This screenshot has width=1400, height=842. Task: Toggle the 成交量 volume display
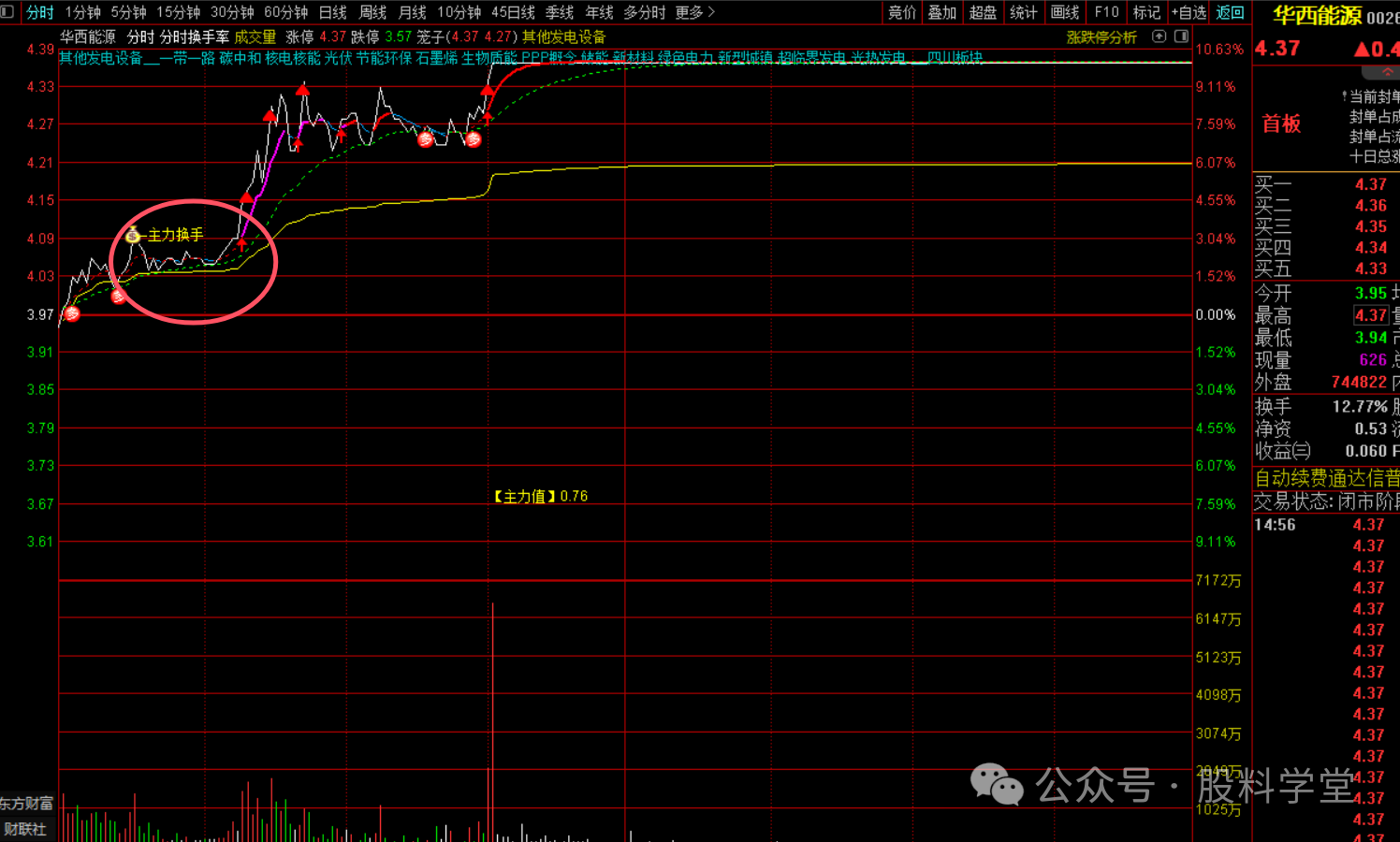[255, 36]
